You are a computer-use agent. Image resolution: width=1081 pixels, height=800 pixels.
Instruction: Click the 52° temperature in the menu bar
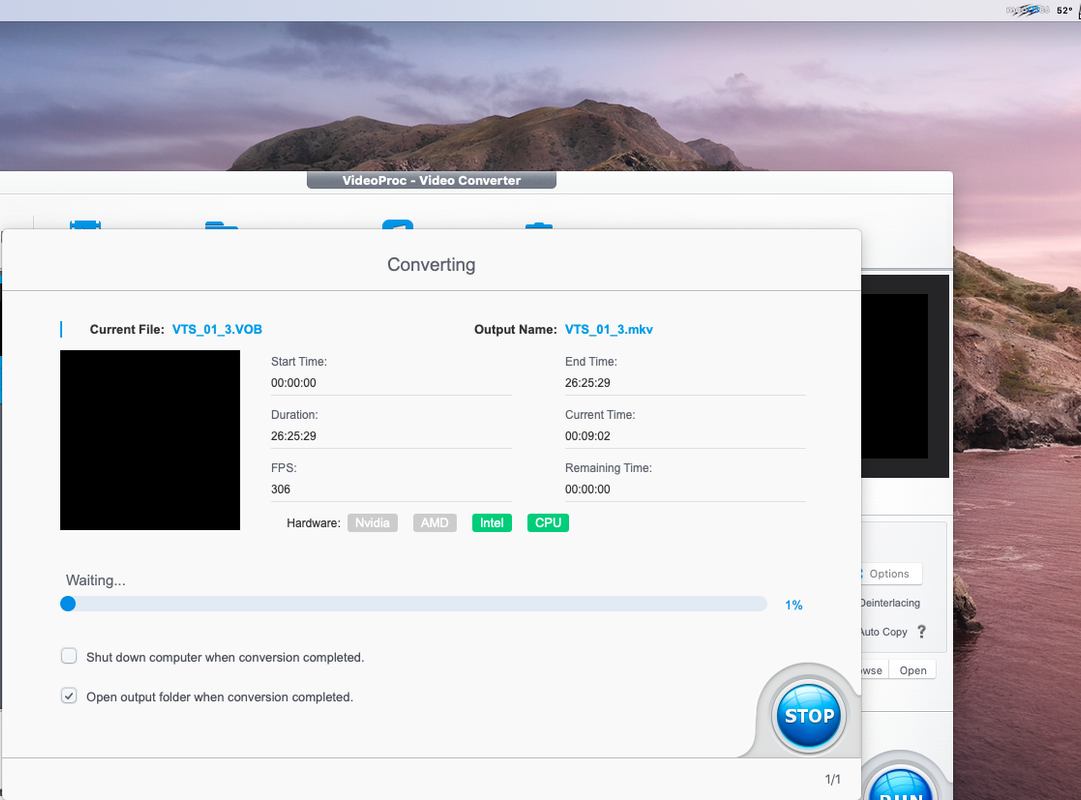click(1064, 10)
